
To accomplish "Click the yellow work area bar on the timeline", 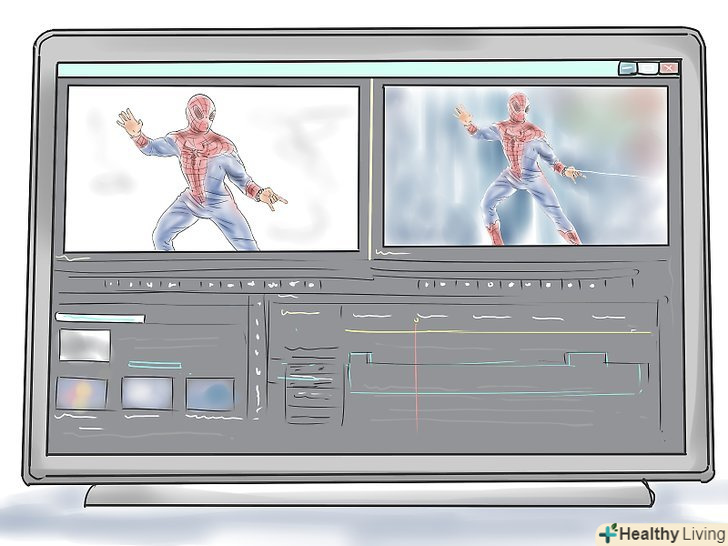I will click(500, 332).
